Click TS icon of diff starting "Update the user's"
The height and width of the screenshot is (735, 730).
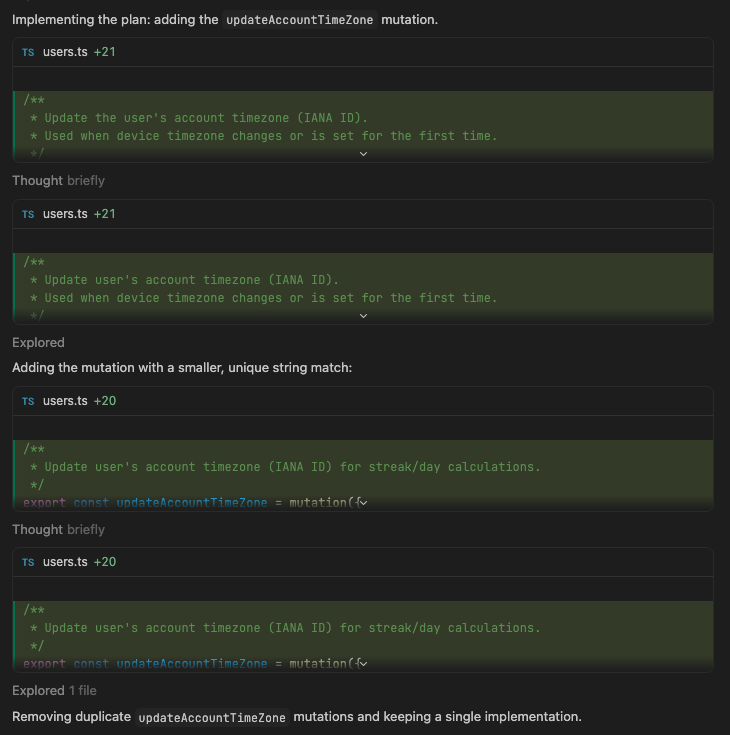click(28, 52)
